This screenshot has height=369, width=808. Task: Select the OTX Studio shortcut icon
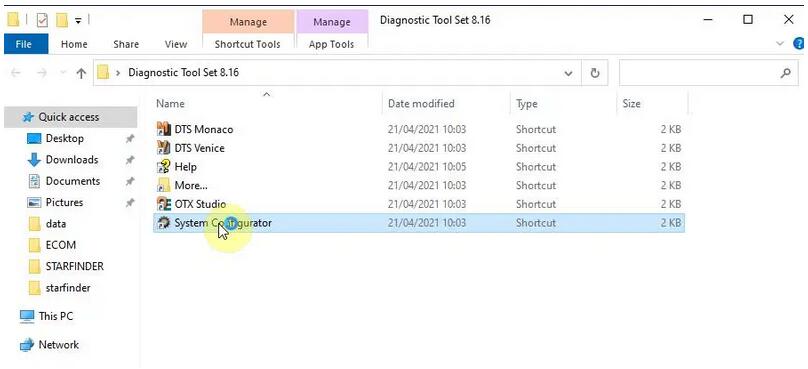point(163,204)
